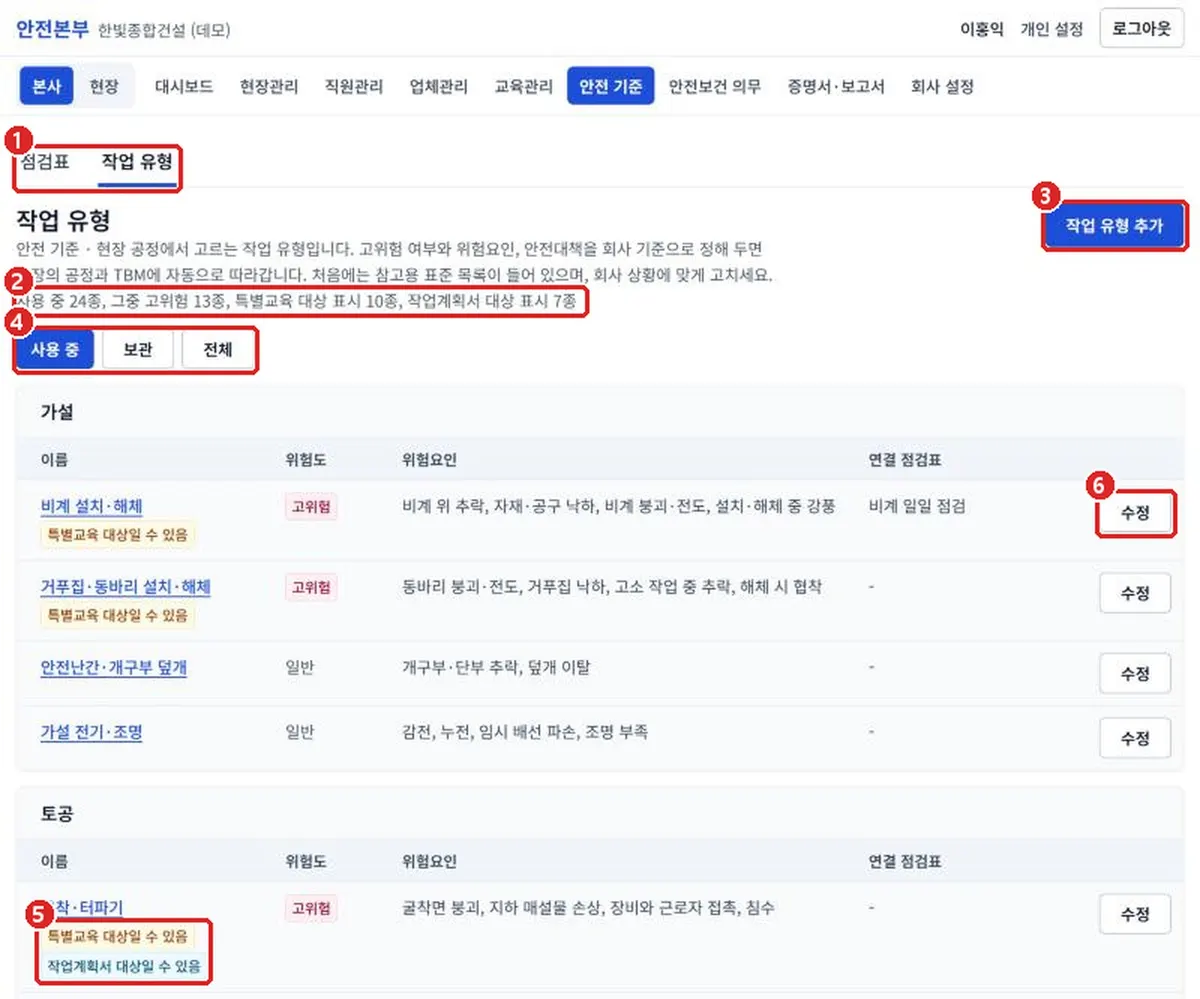Open the 대시보드 menu
The width and height of the screenshot is (1200, 999).
coord(184,86)
